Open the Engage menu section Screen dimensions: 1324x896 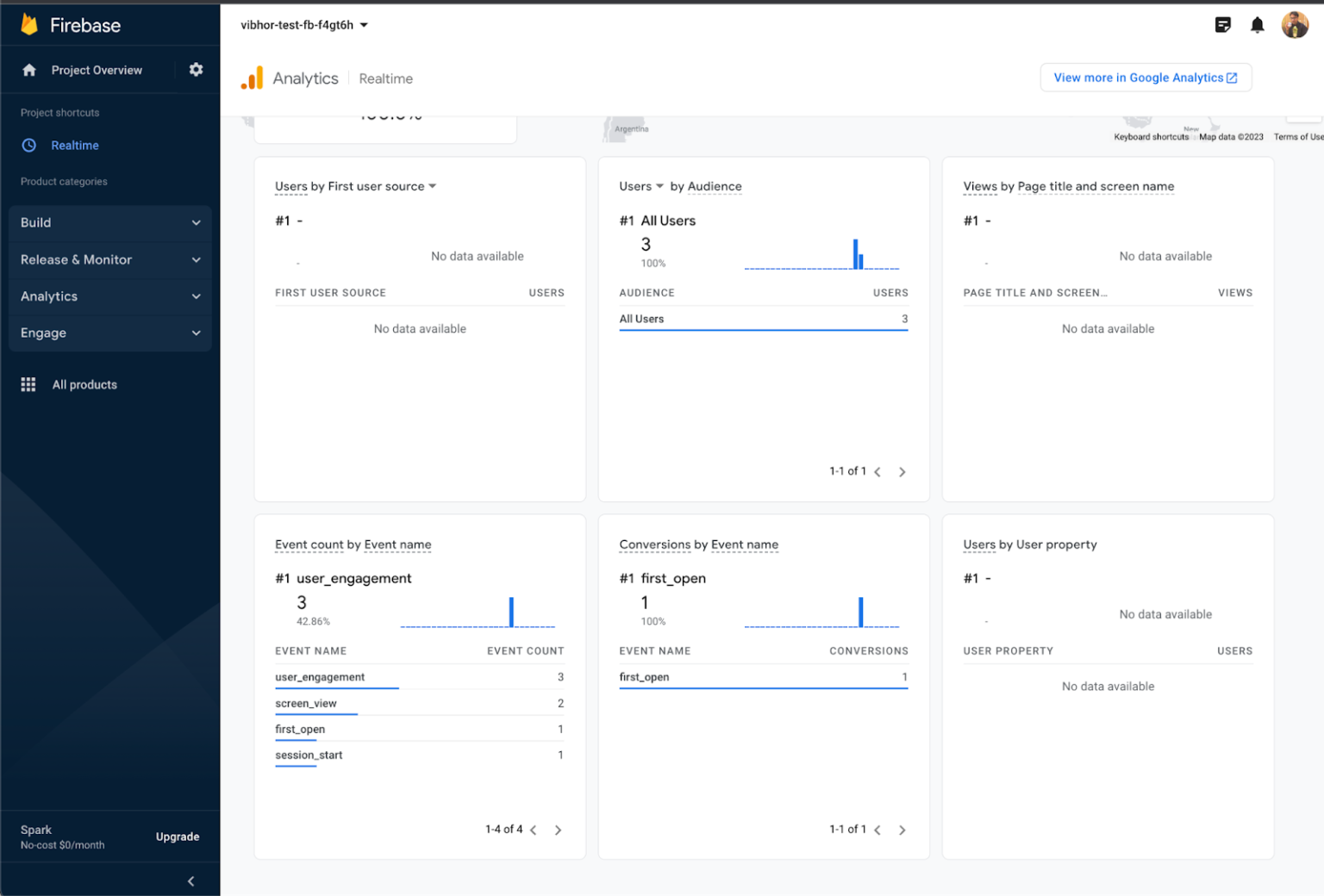coord(110,333)
